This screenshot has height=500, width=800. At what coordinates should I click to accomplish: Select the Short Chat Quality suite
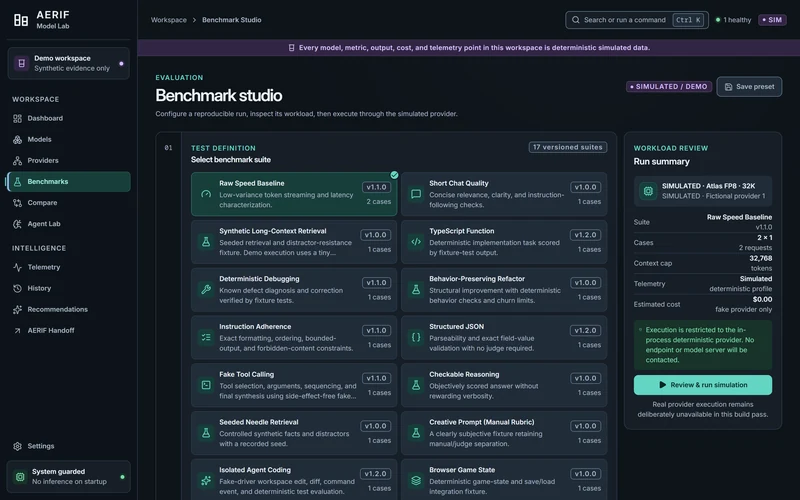tap(504, 194)
